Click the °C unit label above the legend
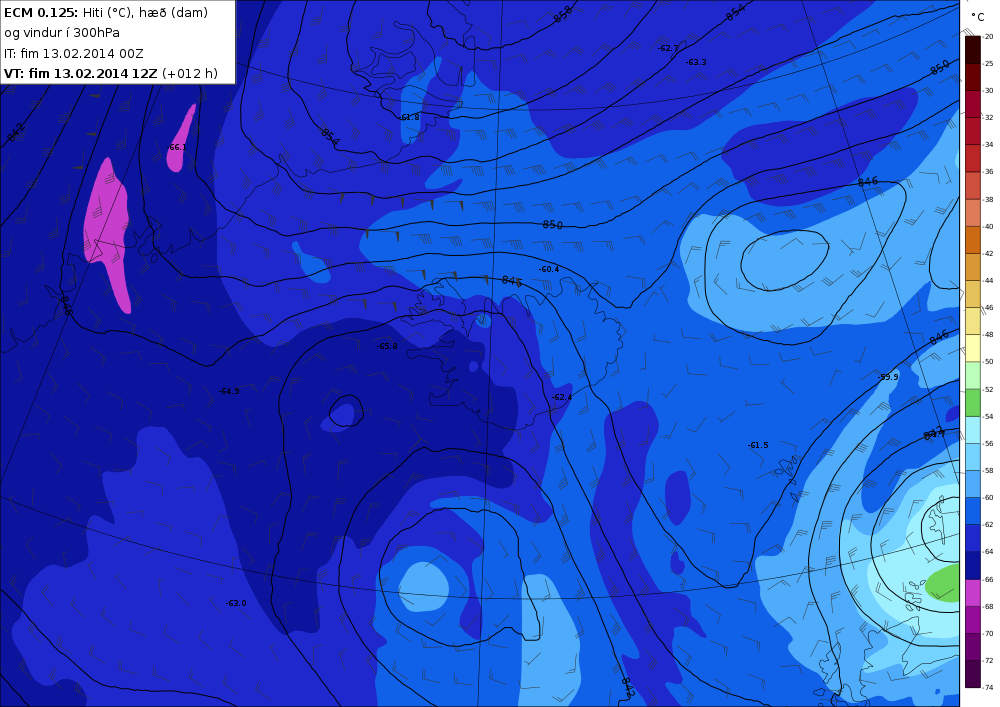 pos(978,17)
